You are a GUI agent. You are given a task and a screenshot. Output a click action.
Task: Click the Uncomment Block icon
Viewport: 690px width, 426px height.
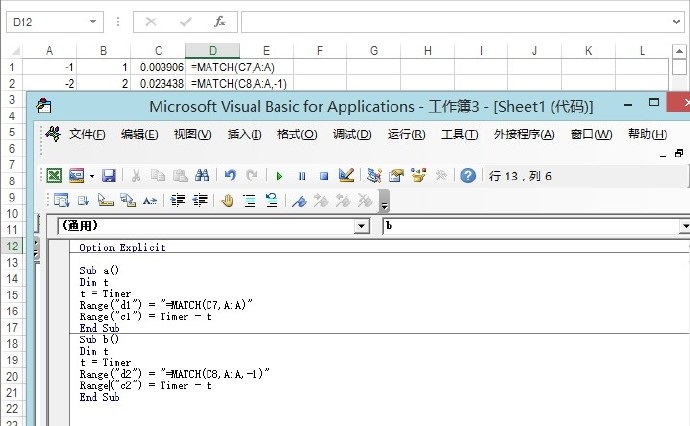pos(272,201)
